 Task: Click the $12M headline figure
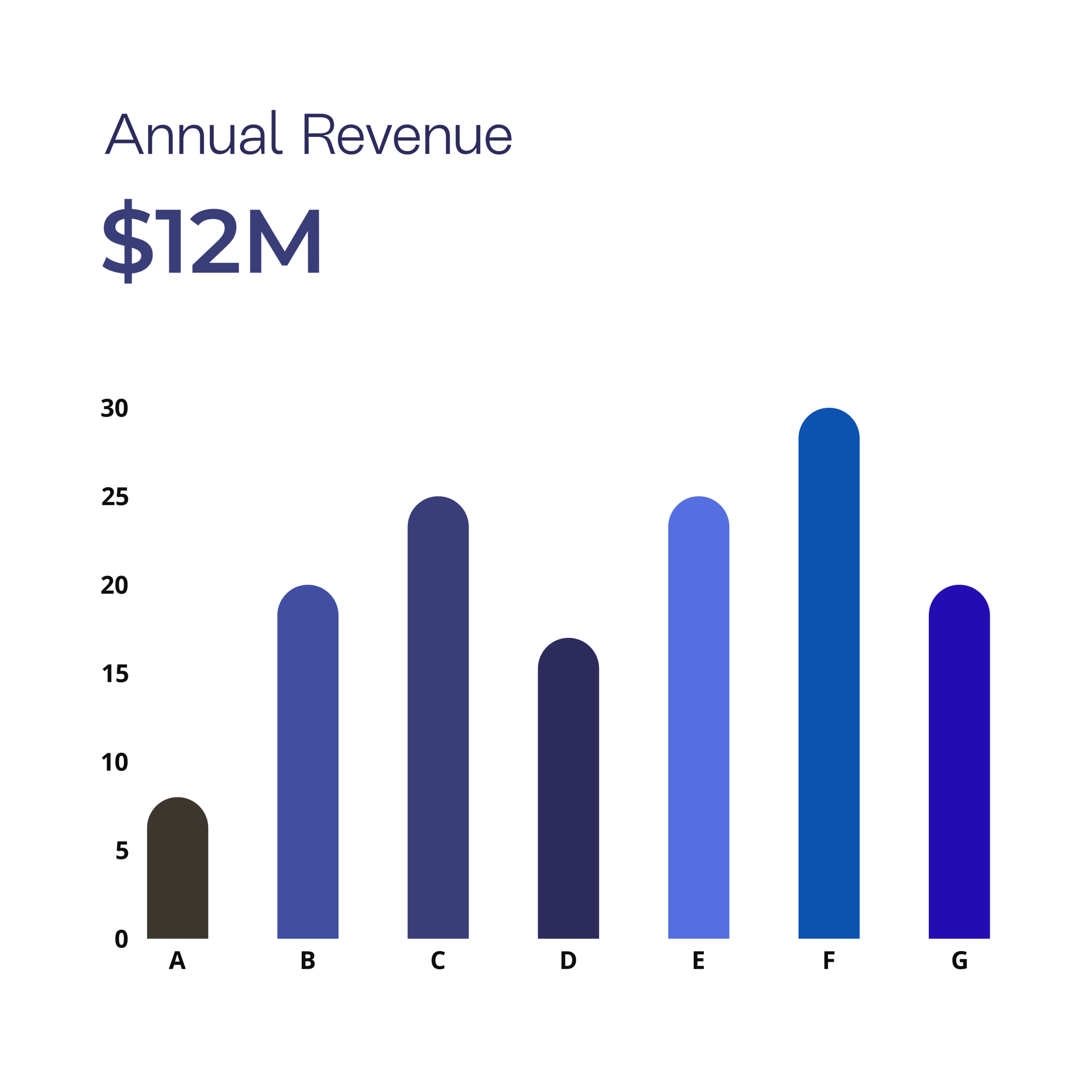[x=212, y=241]
